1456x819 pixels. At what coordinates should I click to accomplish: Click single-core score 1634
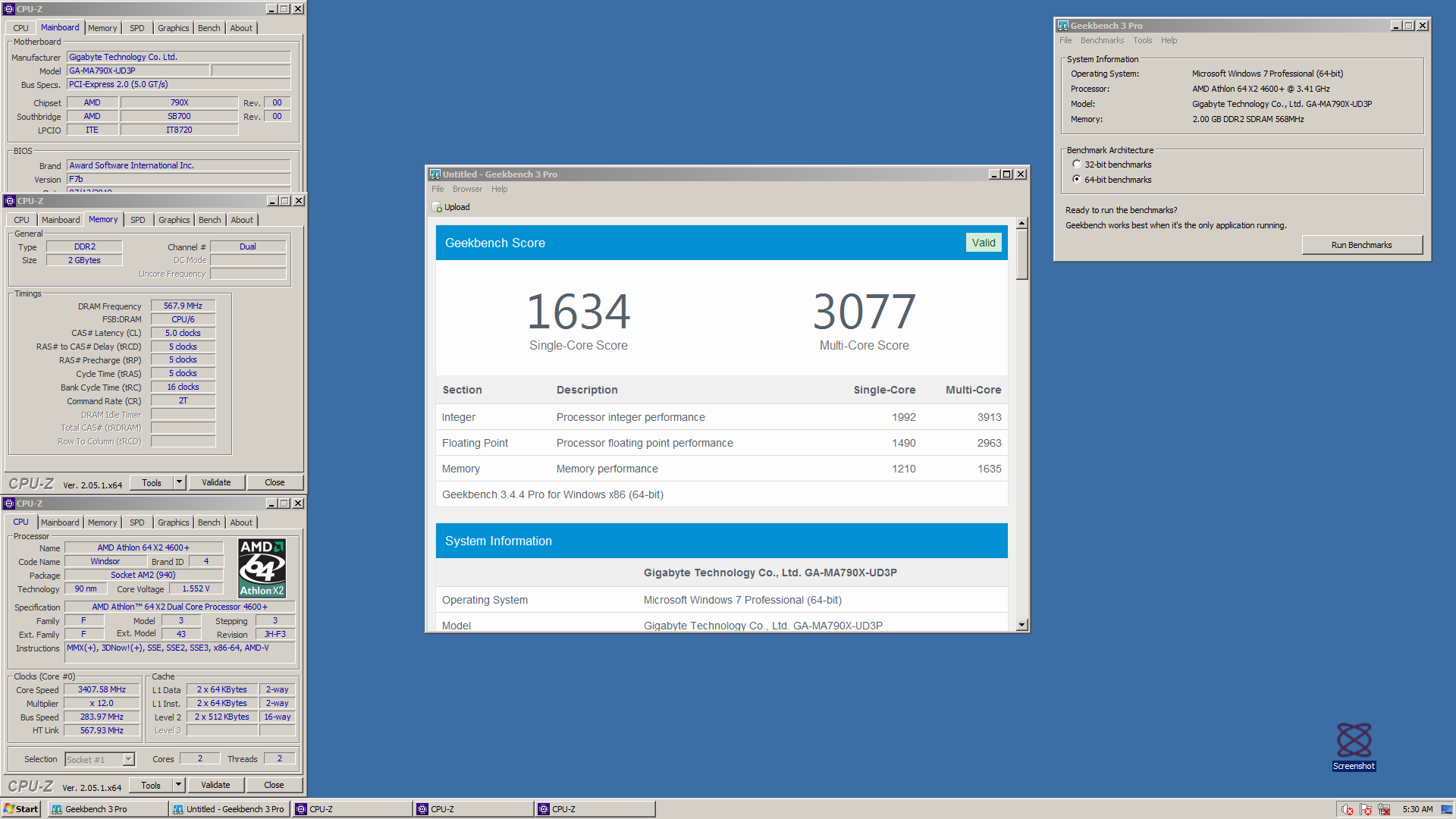click(578, 312)
